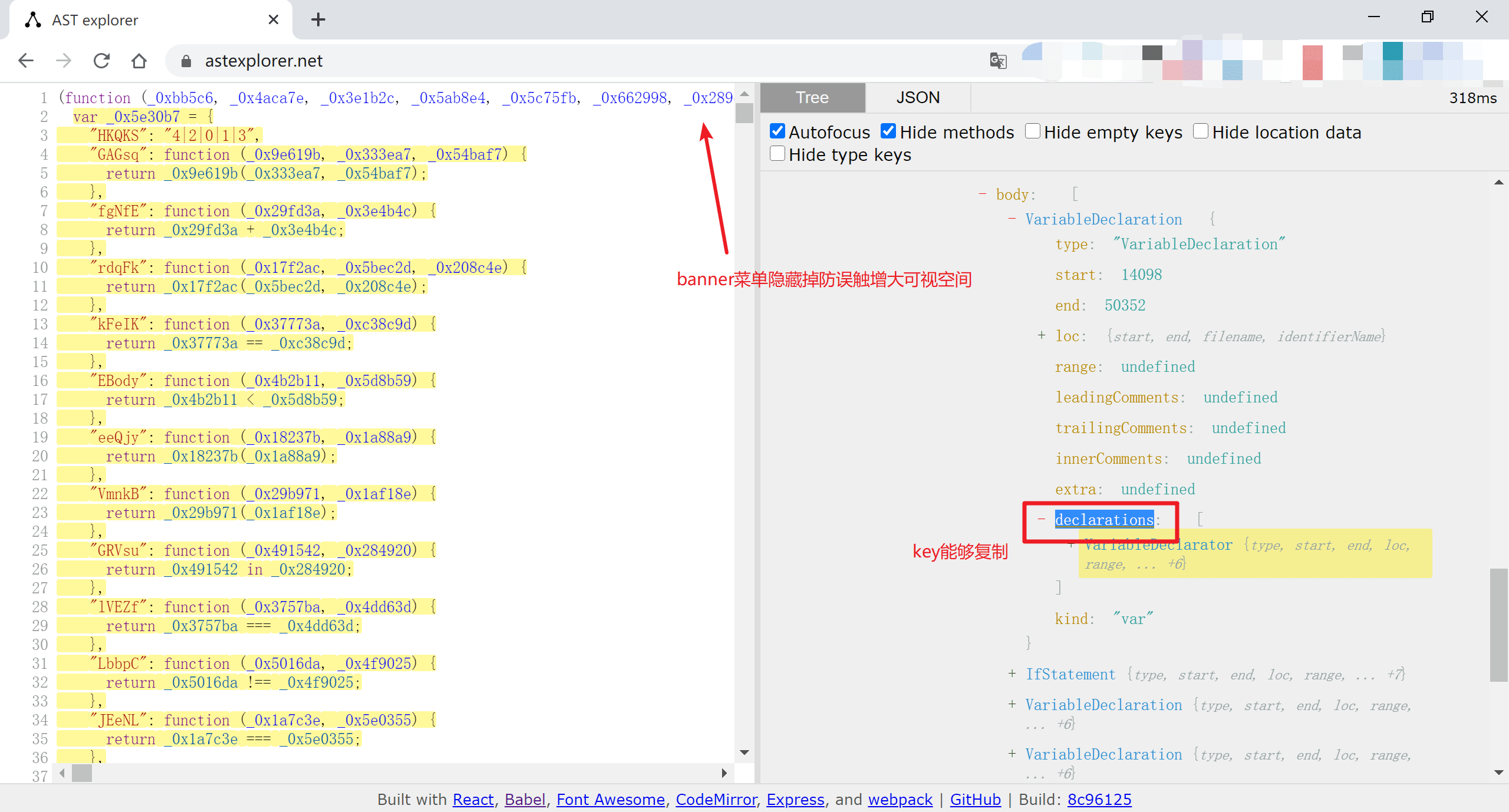Viewport: 1509px width, 812px height.
Task: Click the browser forward arrow
Action: (x=64, y=61)
